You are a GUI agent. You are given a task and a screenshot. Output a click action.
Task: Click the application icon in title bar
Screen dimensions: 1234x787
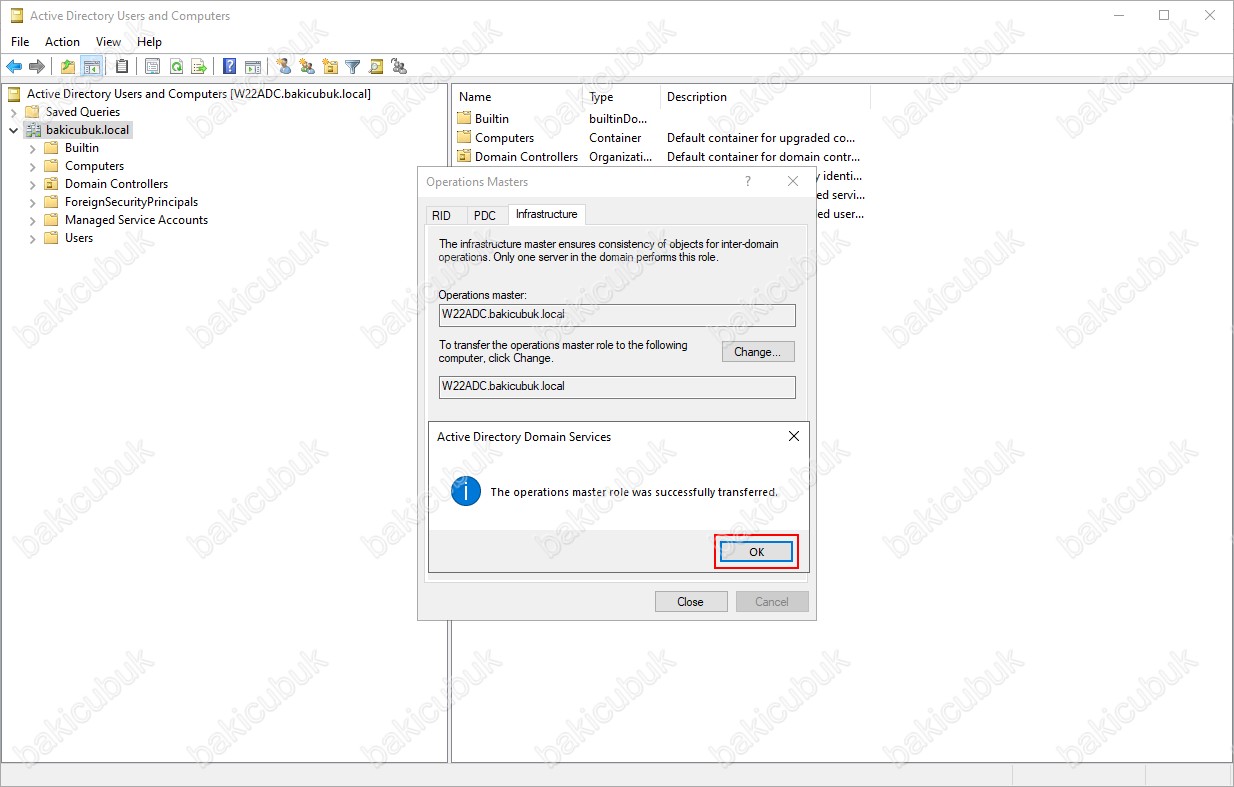point(15,15)
